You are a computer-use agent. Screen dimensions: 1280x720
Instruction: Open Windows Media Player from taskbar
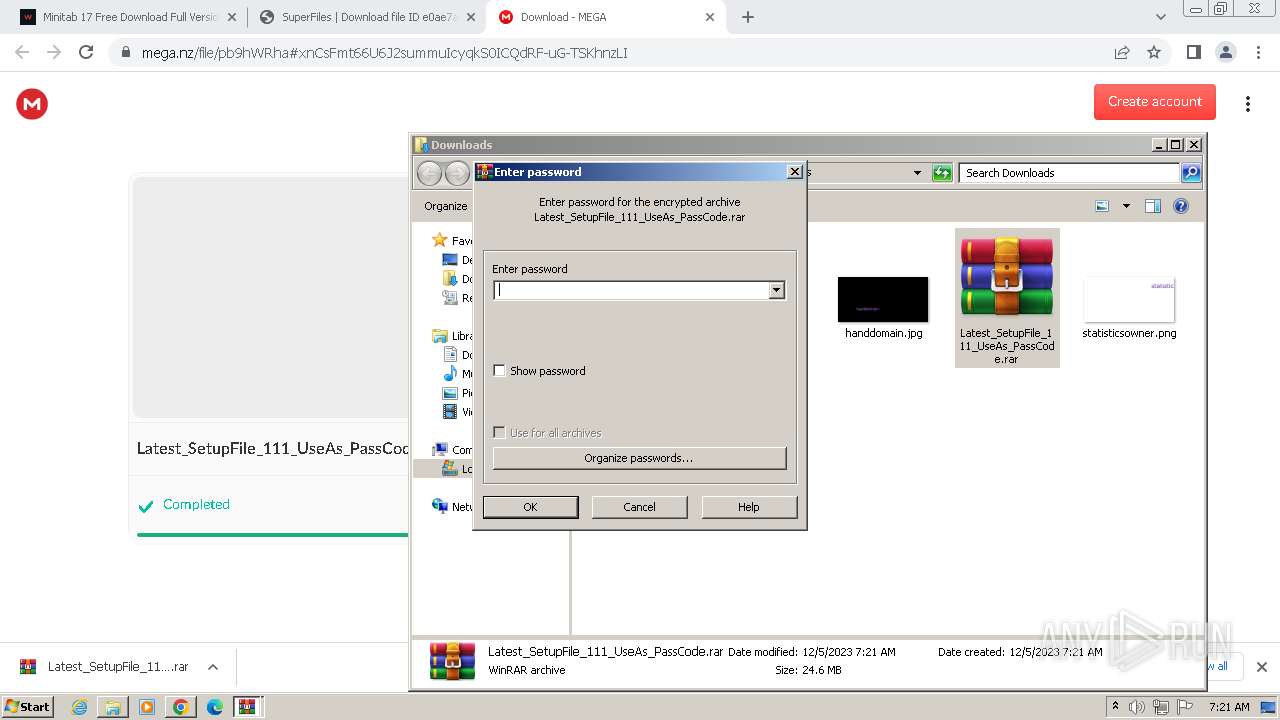coord(147,707)
